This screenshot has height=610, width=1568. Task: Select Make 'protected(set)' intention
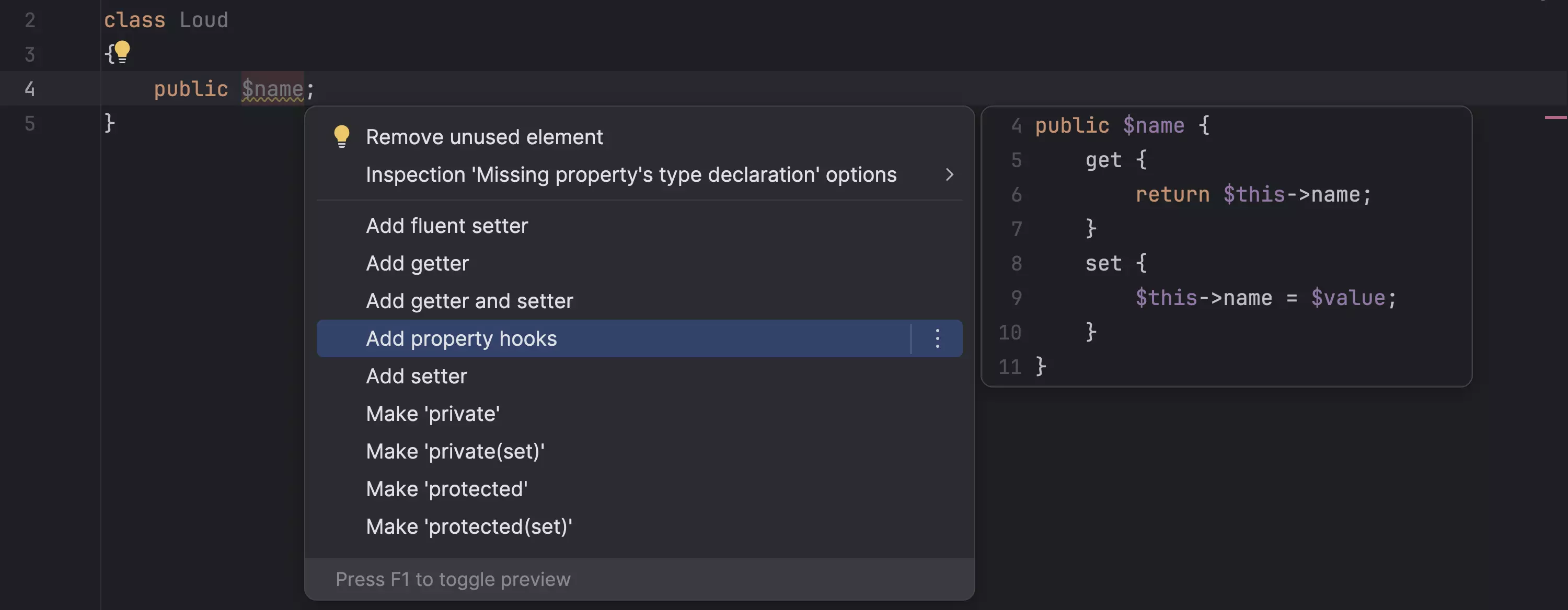pyautogui.click(x=469, y=526)
